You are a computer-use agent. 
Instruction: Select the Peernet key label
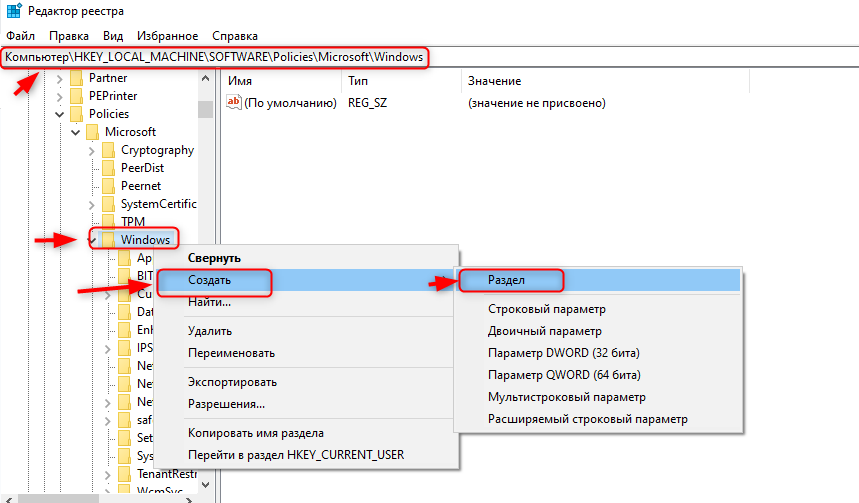(141, 186)
